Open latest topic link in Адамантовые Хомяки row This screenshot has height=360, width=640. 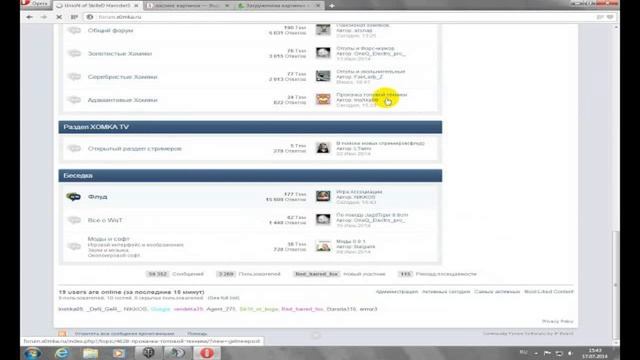(371, 95)
